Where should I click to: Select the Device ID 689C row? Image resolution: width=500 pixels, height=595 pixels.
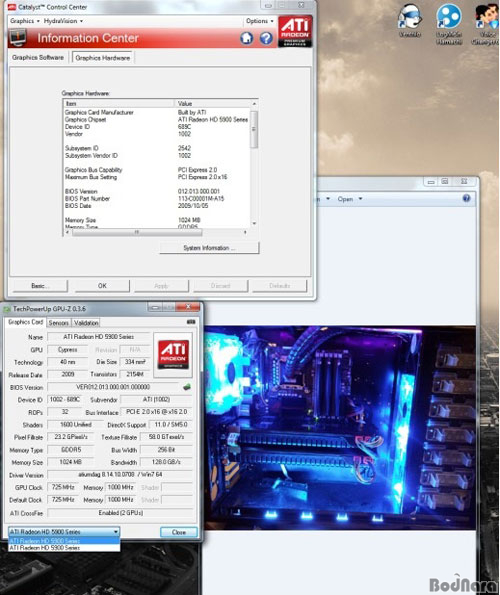[157, 127]
